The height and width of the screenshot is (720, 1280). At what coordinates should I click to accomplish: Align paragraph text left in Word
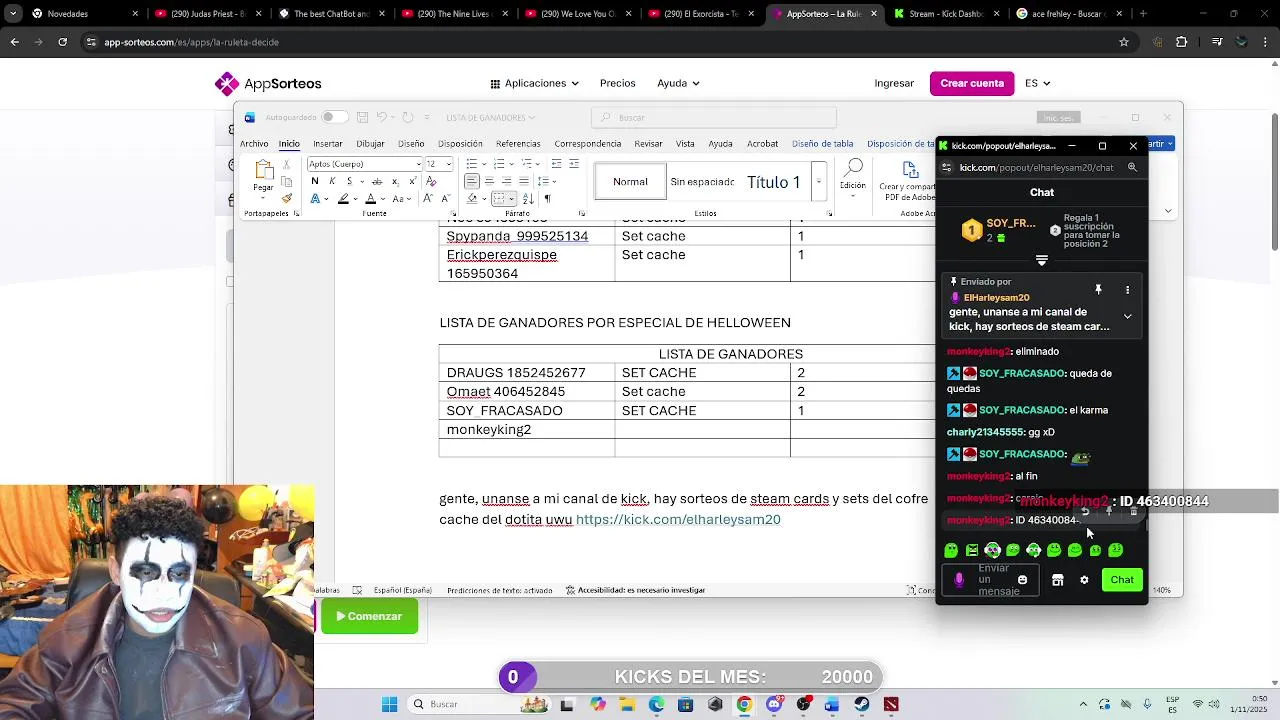(x=472, y=181)
